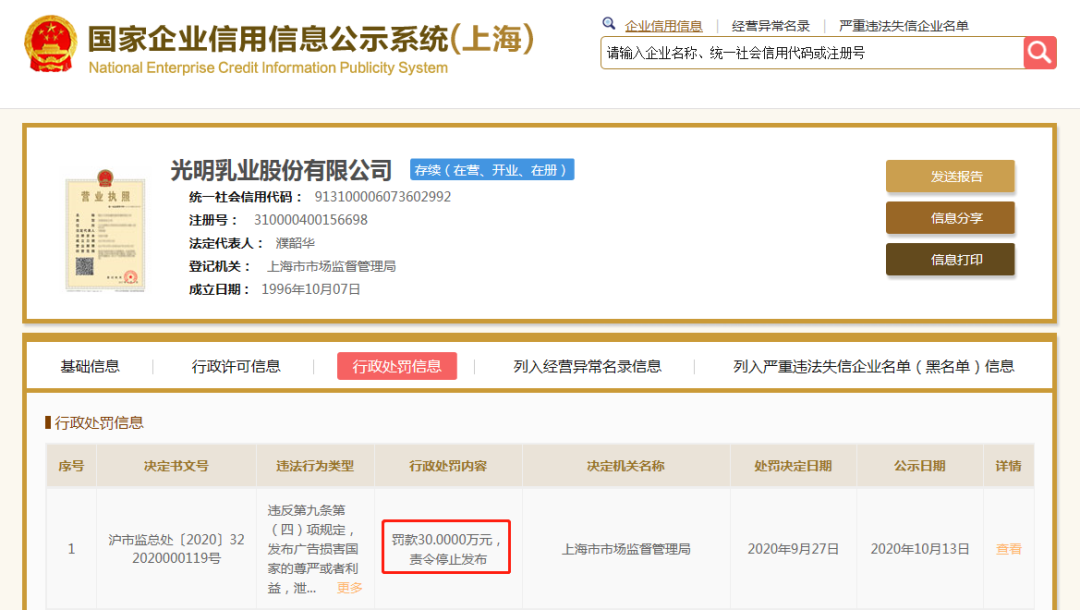Click credit code 913100006073602992

(x=383, y=197)
